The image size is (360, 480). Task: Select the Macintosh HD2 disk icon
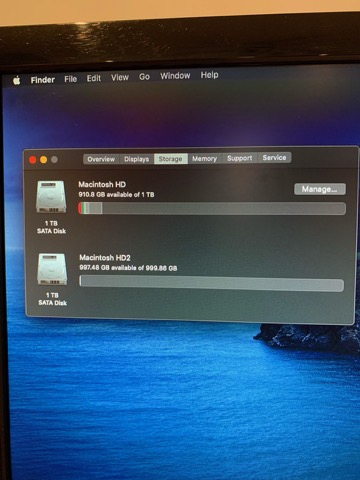(x=52, y=269)
